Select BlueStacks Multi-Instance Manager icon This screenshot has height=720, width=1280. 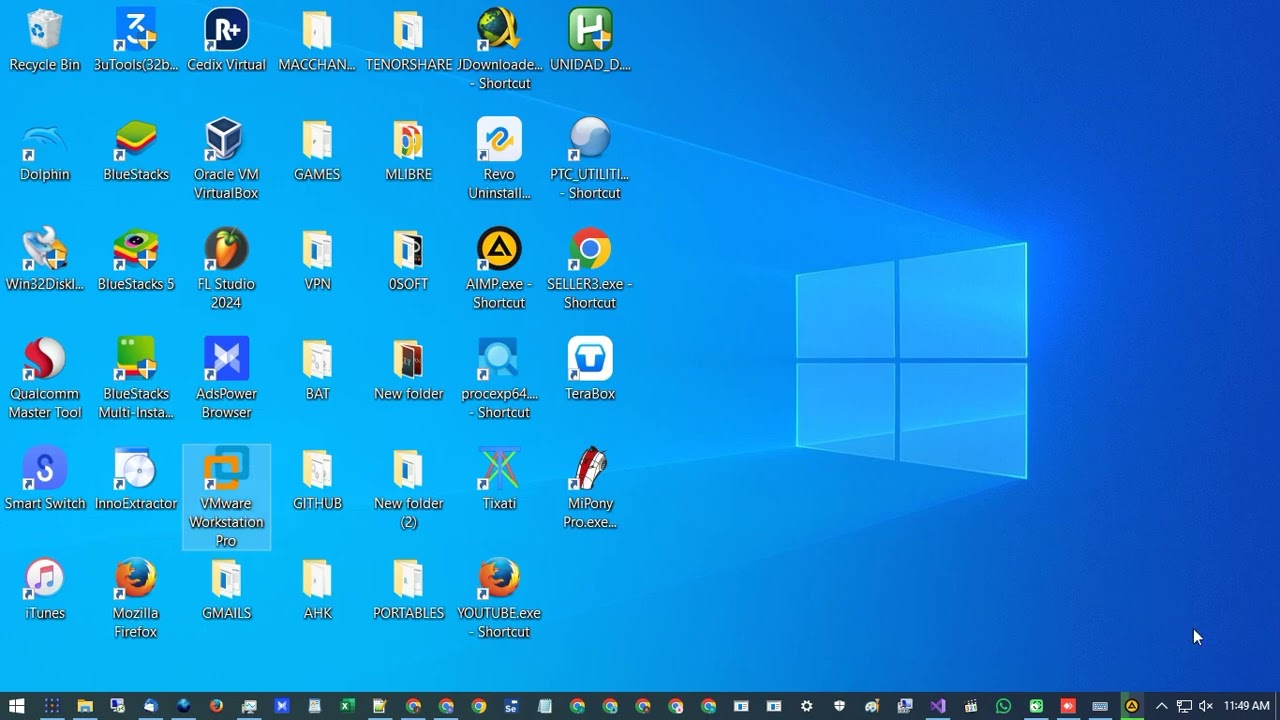136,379
